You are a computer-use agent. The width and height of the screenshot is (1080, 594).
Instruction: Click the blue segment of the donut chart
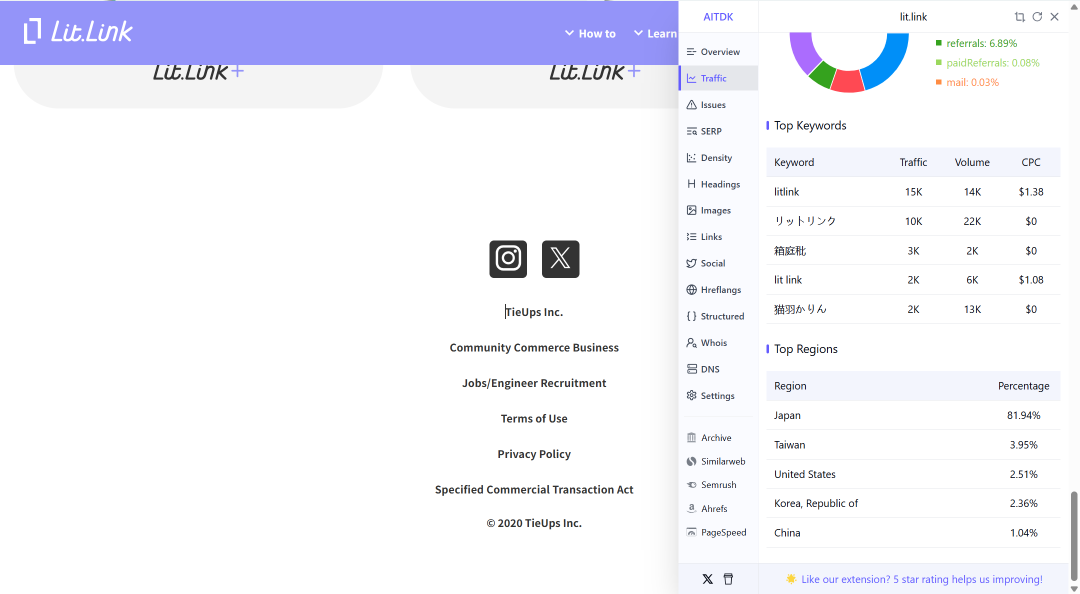point(889,63)
